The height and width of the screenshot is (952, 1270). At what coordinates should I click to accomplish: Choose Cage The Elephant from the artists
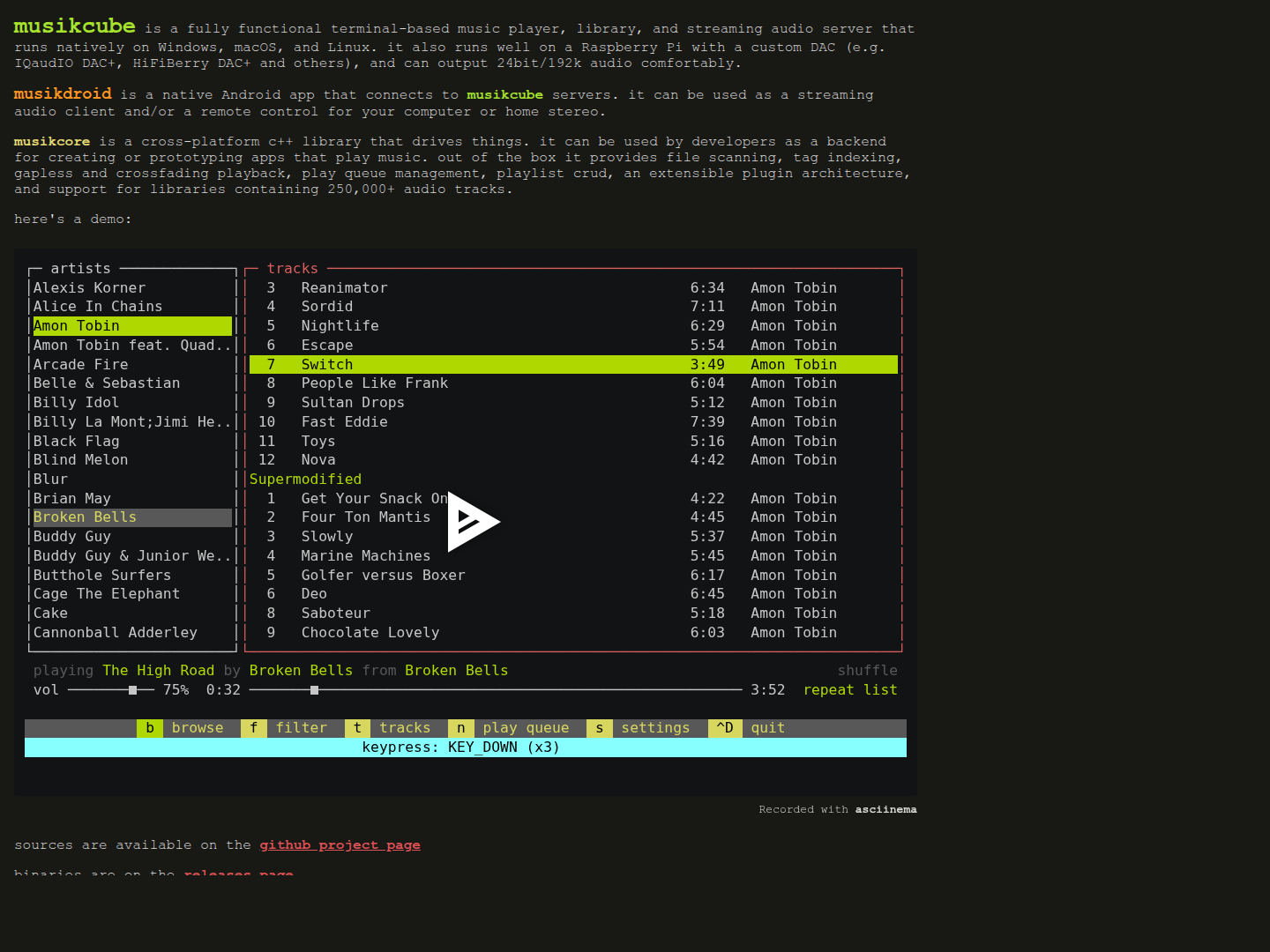[x=132, y=594]
